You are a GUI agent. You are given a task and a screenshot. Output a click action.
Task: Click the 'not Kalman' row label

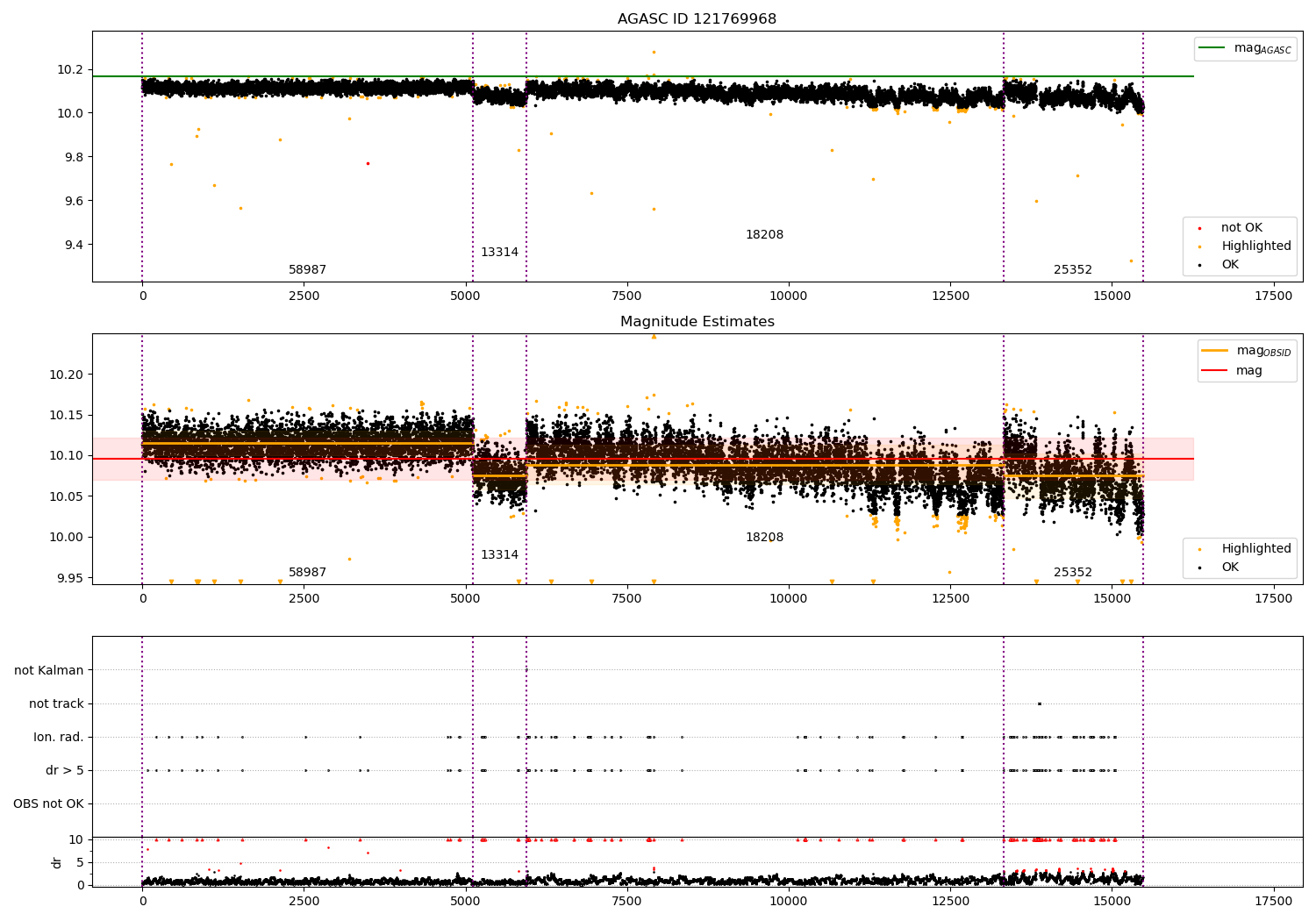[x=49, y=671]
